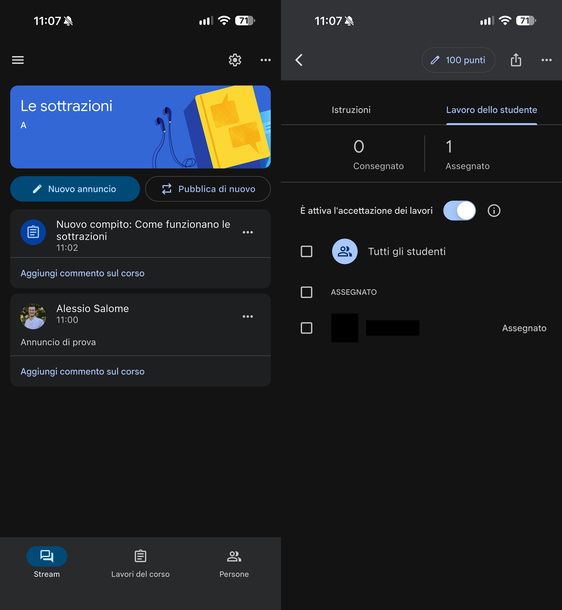Switch to Stream tab in bottom bar
Screen dimensions: 562x610
tap(47, 562)
